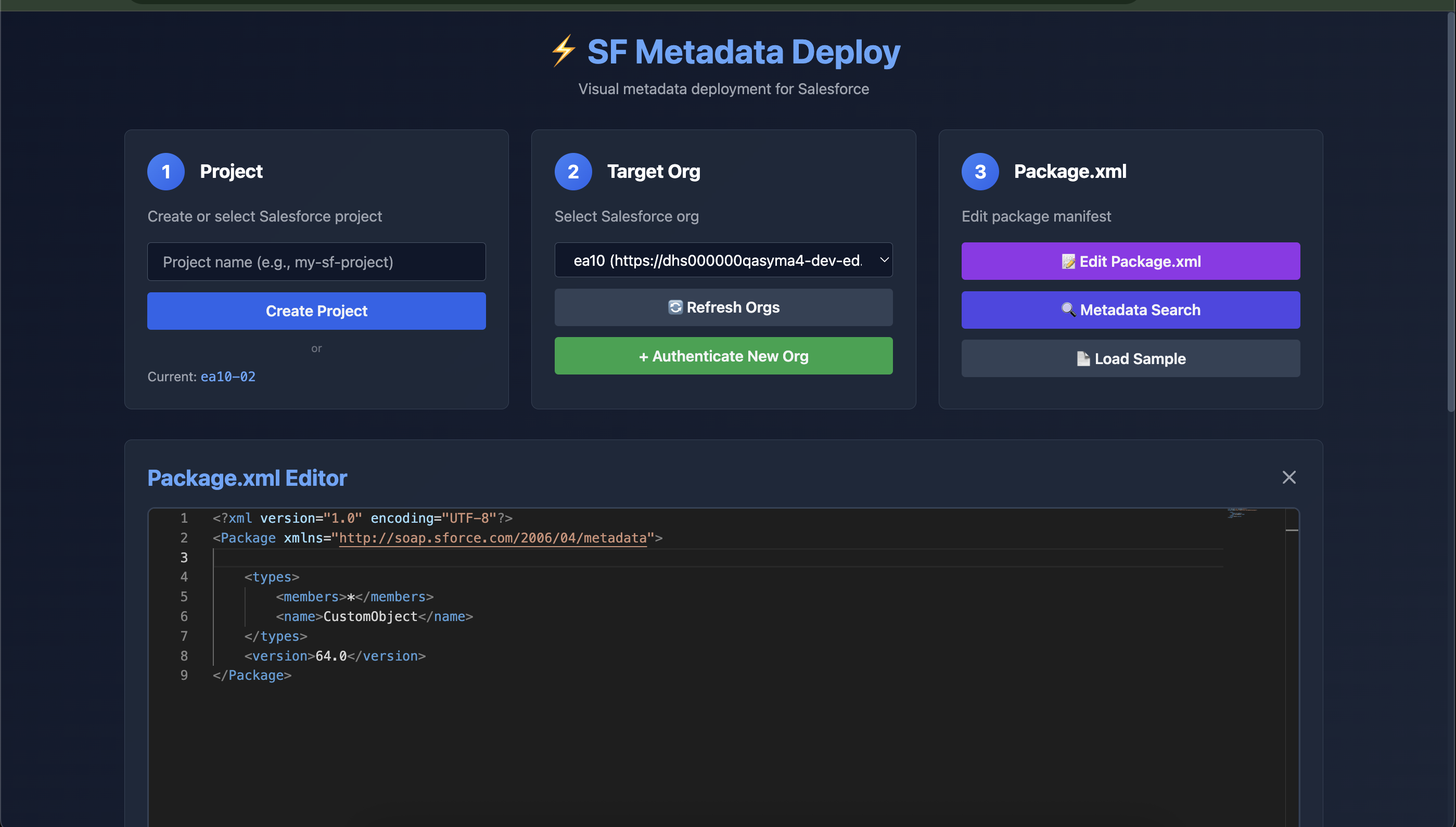The height and width of the screenshot is (827, 1456).
Task: Click the notepad icon on Edit Package.xml
Action: pyautogui.click(x=1068, y=261)
